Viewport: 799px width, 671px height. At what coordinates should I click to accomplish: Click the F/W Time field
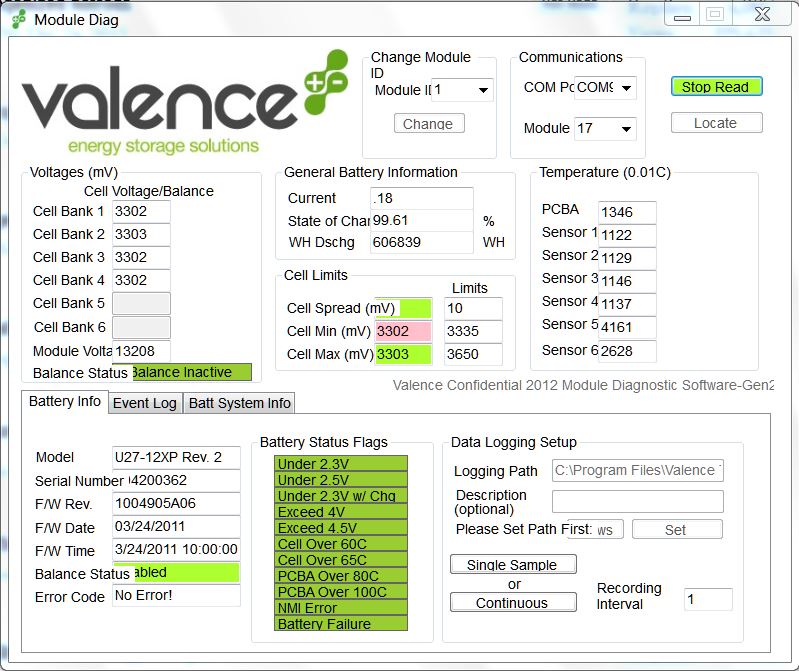click(x=176, y=549)
